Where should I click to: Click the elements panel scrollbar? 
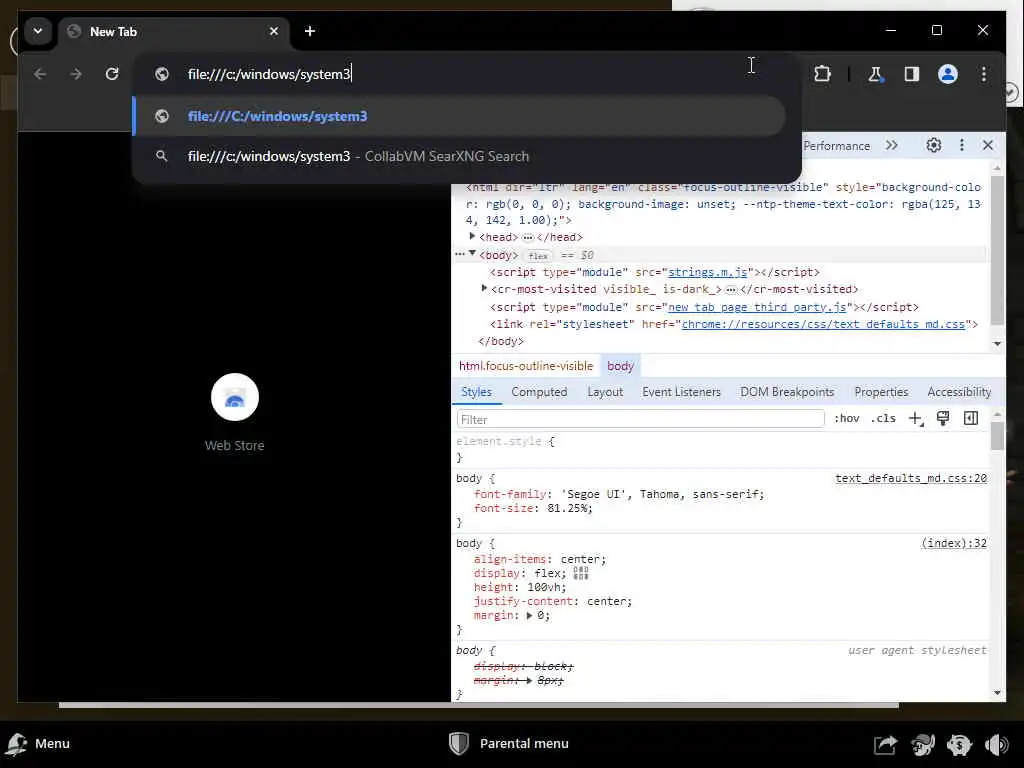pyautogui.click(x=997, y=251)
